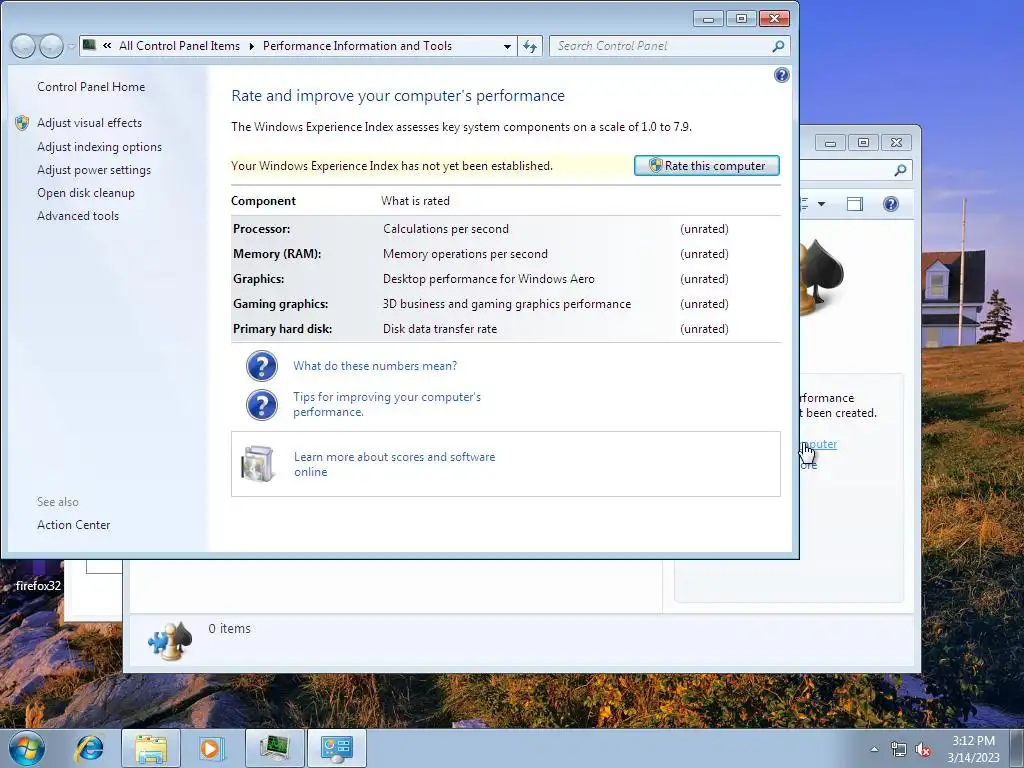
Task: Maximize the background Games window
Action: click(863, 142)
